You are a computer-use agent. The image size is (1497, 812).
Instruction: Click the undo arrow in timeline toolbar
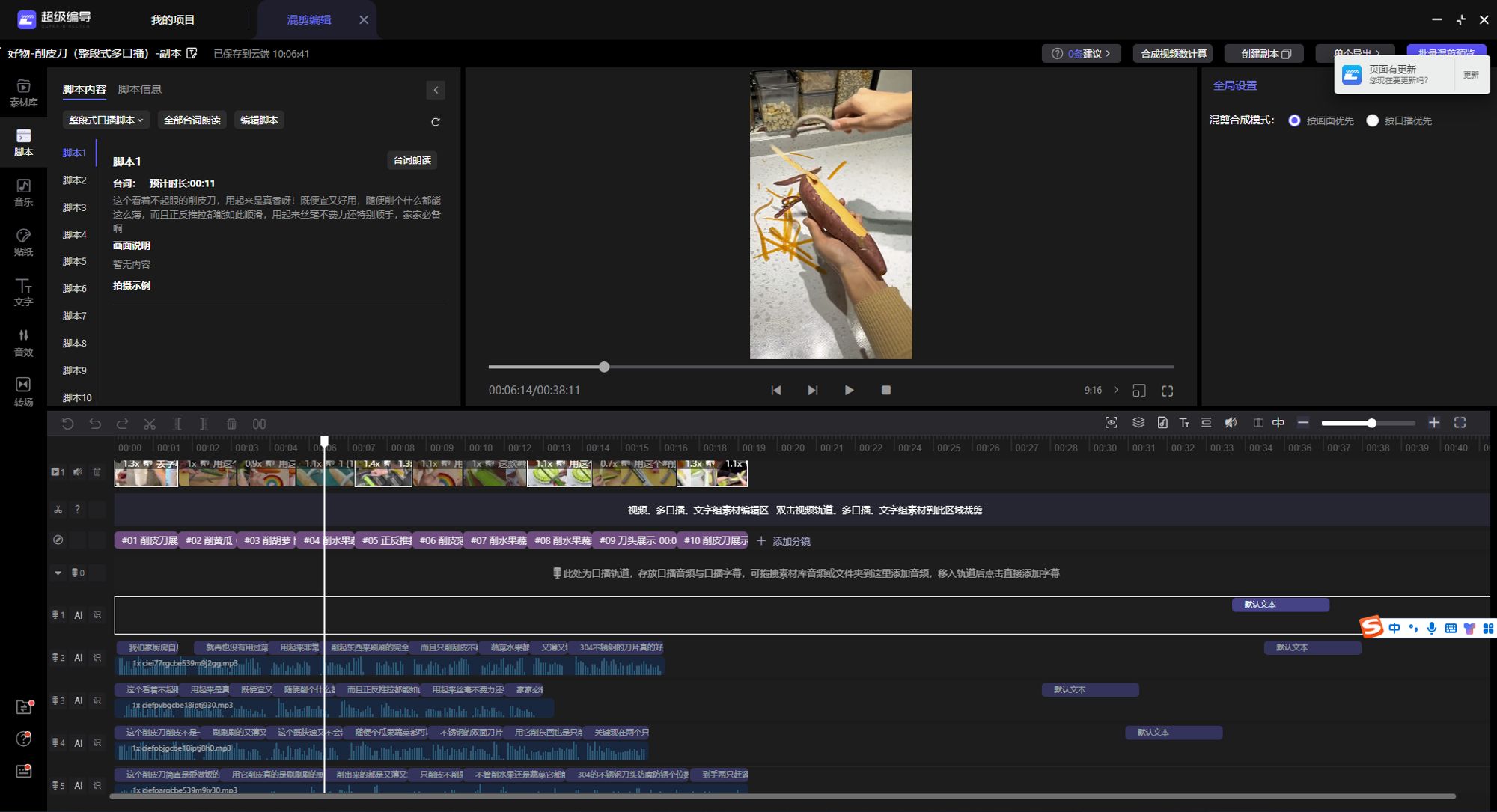pos(95,424)
